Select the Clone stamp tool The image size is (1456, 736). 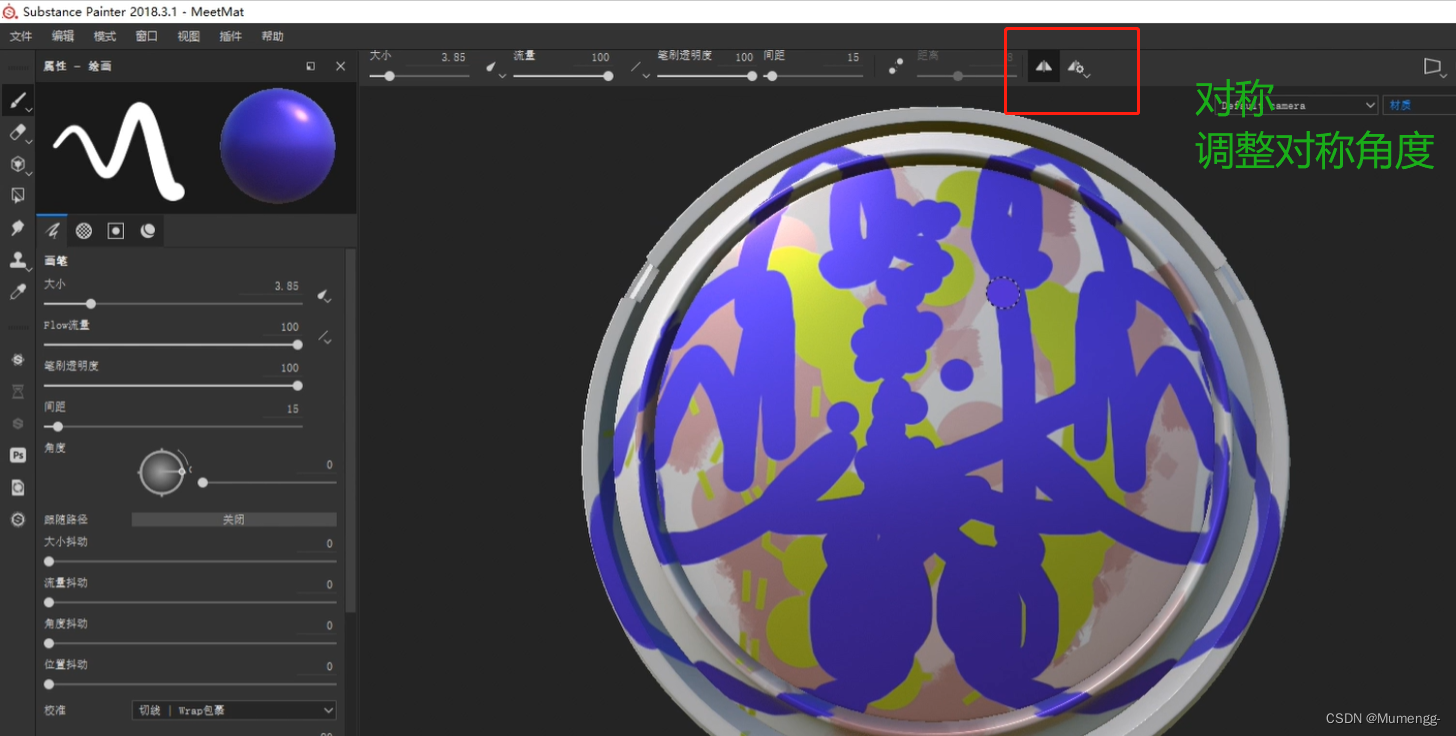click(x=17, y=260)
